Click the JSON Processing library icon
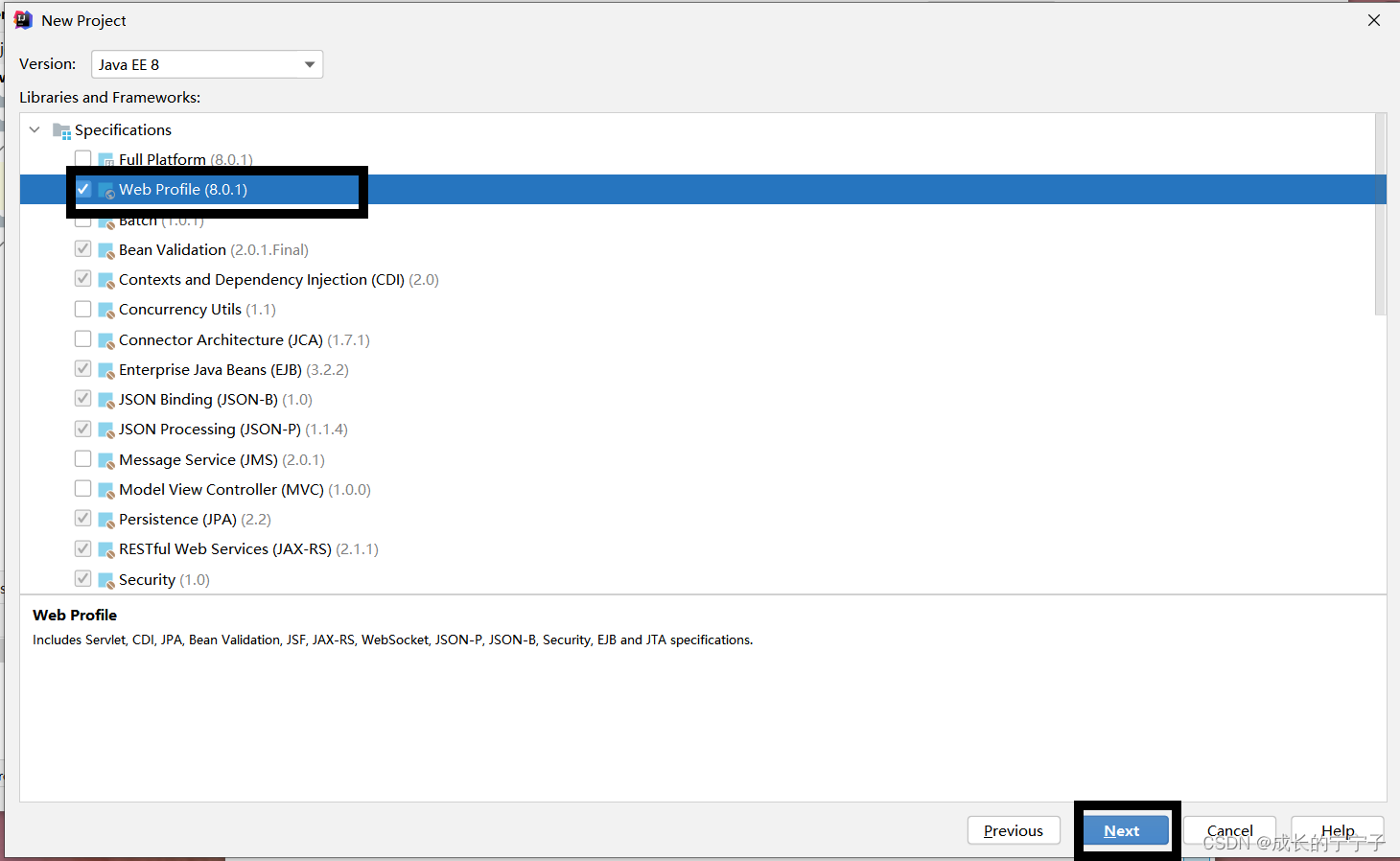This screenshot has height=861, width=1400. click(x=106, y=430)
